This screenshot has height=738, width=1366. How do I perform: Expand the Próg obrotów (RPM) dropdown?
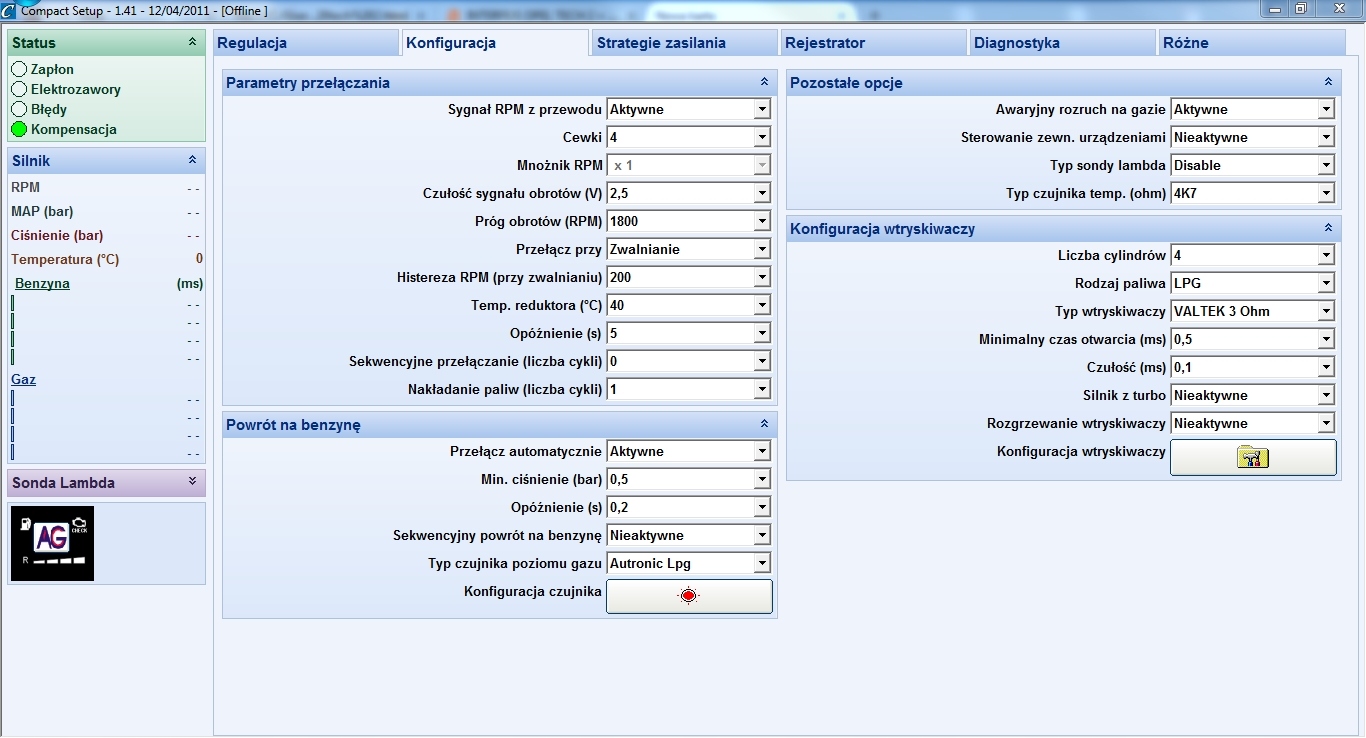coord(762,221)
